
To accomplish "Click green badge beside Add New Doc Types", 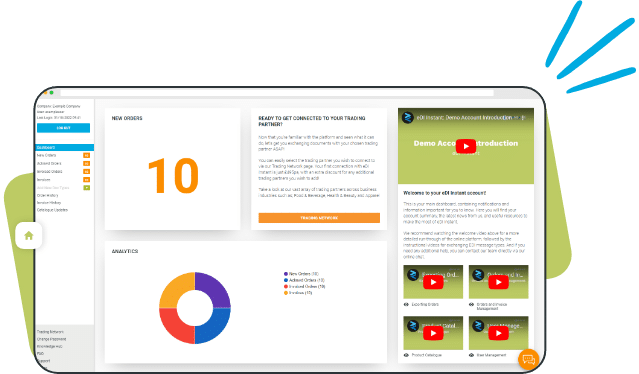I will click(86, 188).
